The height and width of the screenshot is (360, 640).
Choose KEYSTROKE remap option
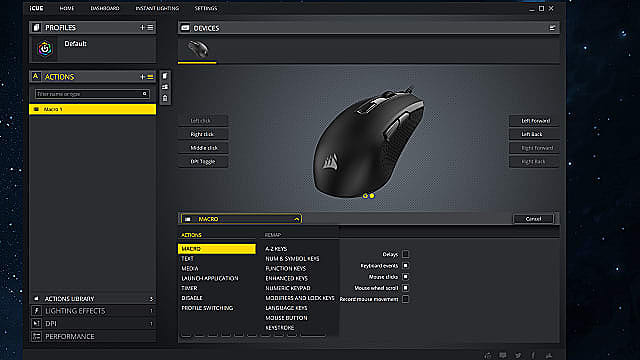click(x=280, y=327)
